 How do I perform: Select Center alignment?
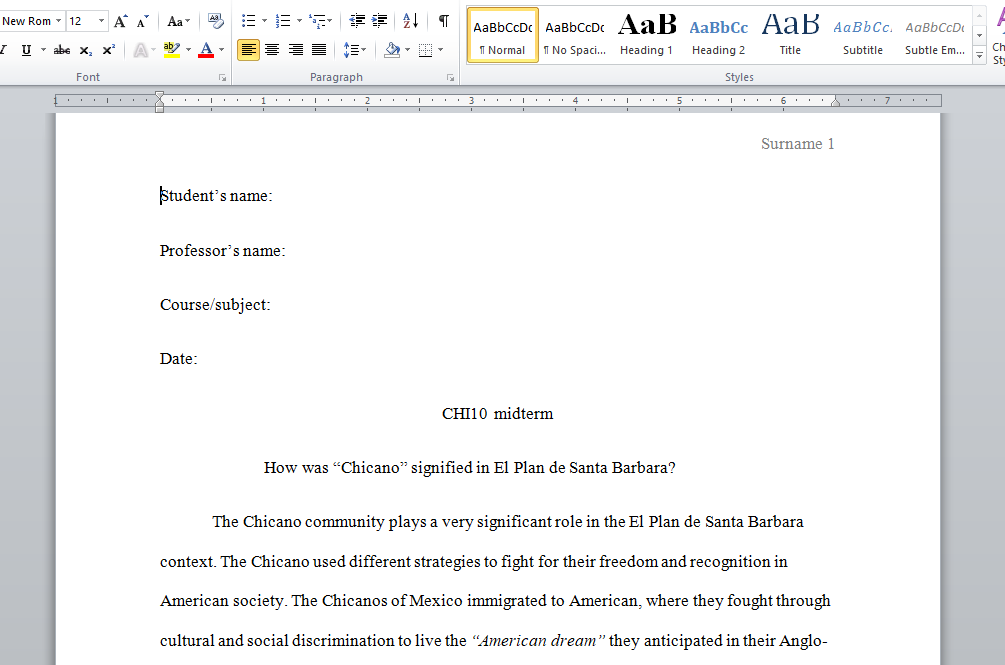click(x=272, y=50)
